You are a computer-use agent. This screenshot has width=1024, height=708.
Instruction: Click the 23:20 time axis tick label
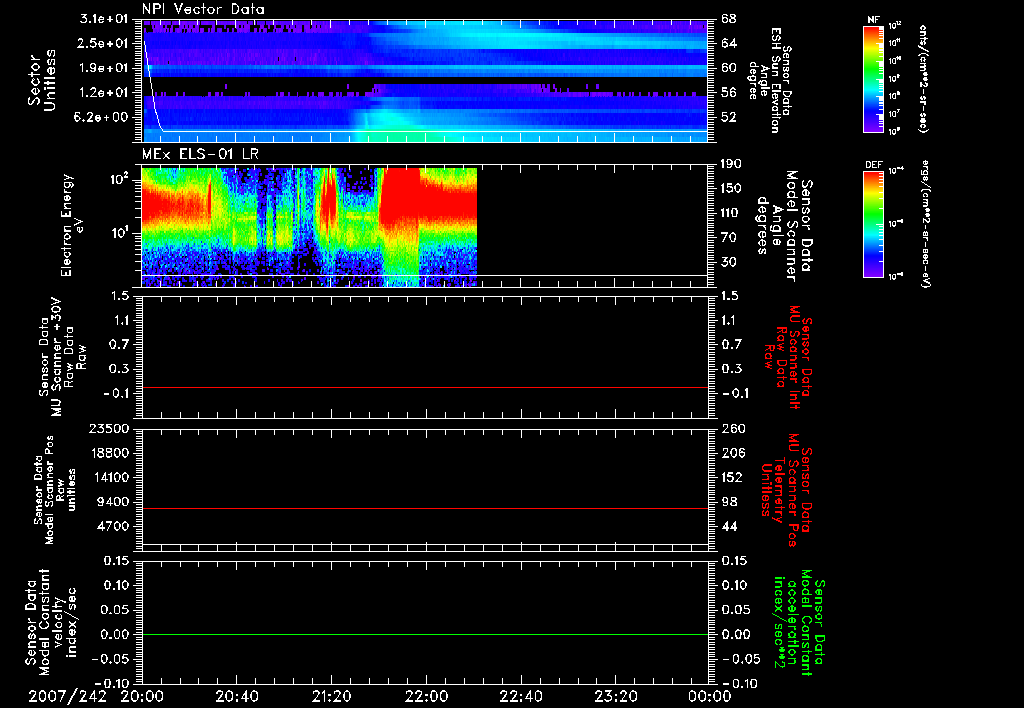616,696
